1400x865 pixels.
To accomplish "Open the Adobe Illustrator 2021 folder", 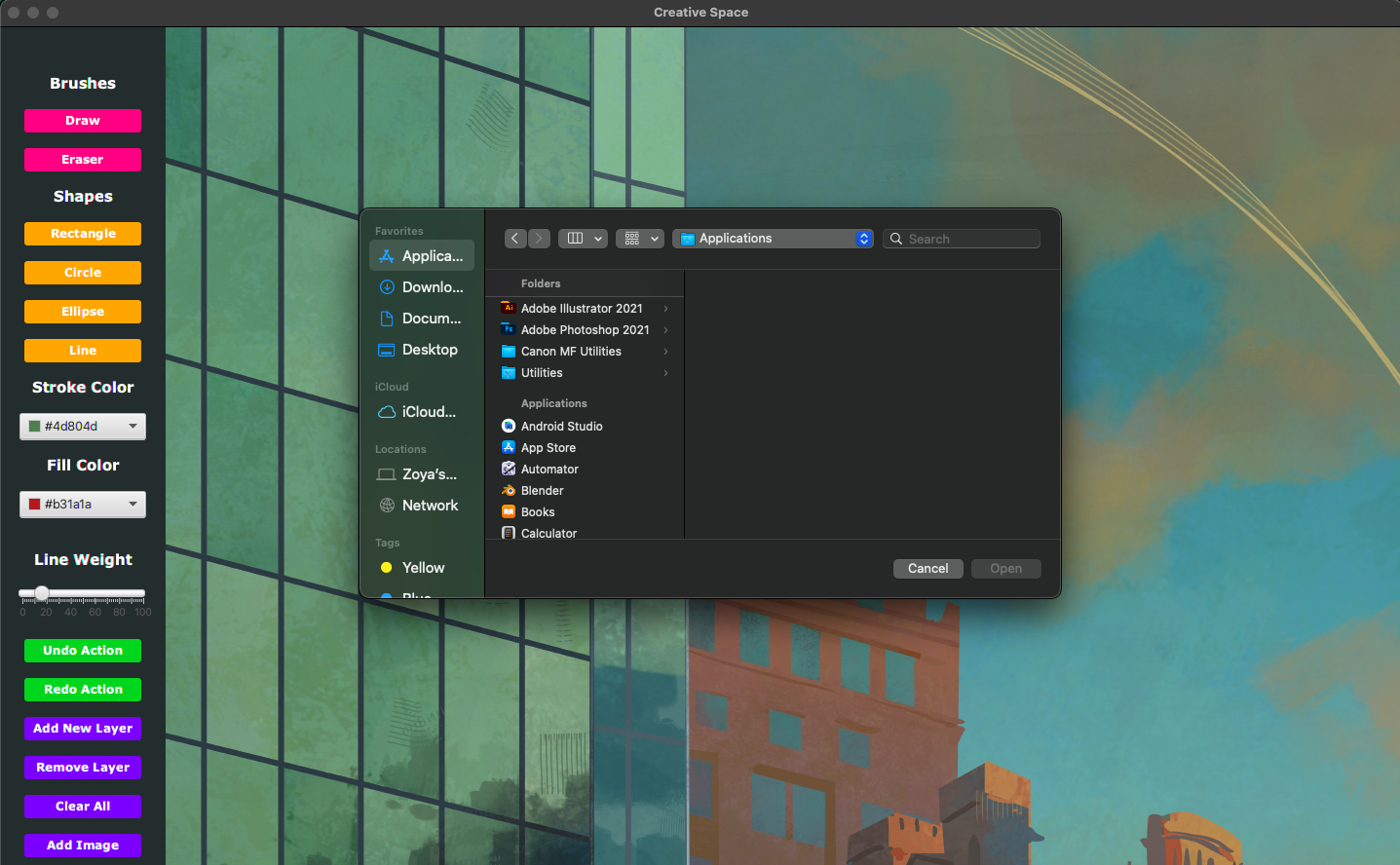I will click(x=582, y=309).
